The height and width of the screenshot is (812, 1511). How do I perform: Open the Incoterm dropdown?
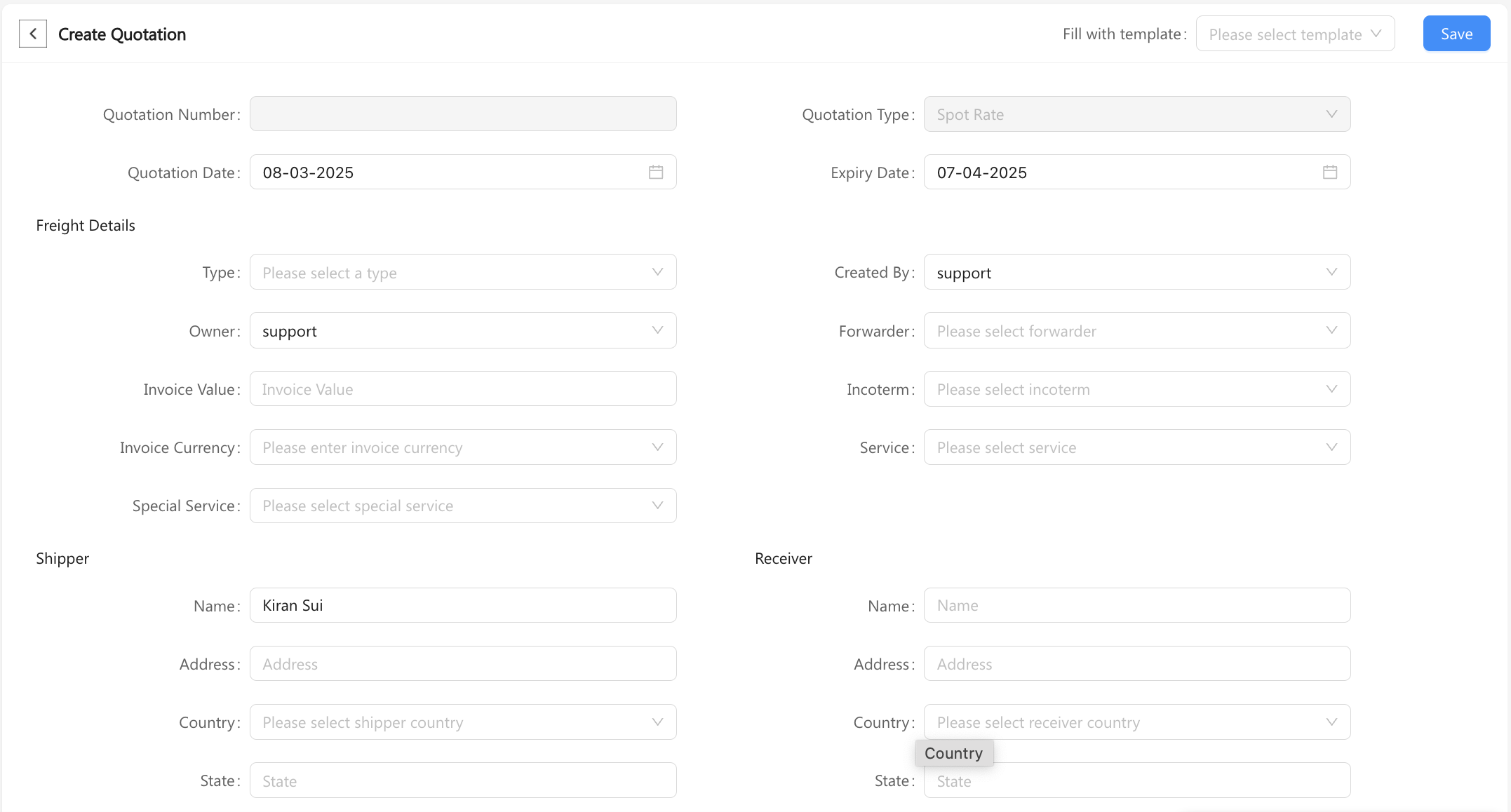(x=1137, y=389)
